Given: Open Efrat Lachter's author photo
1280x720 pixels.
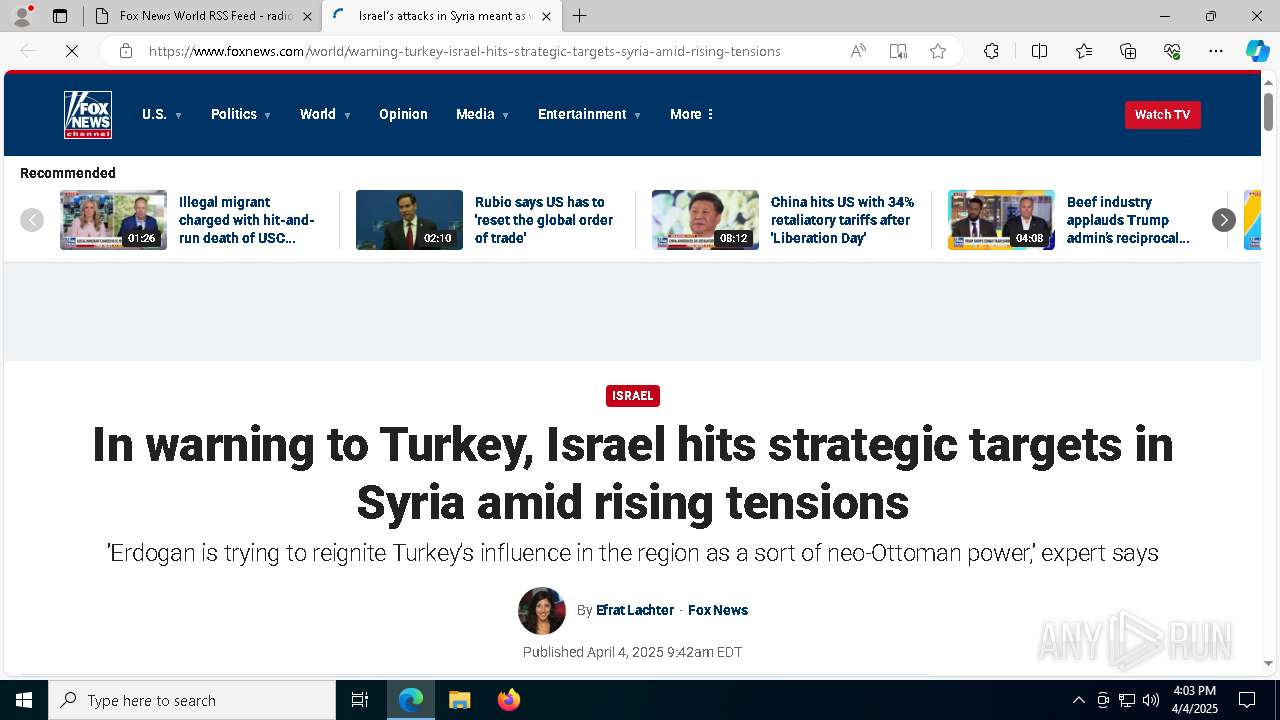Looking at the screenshot, I should (542, 611).
